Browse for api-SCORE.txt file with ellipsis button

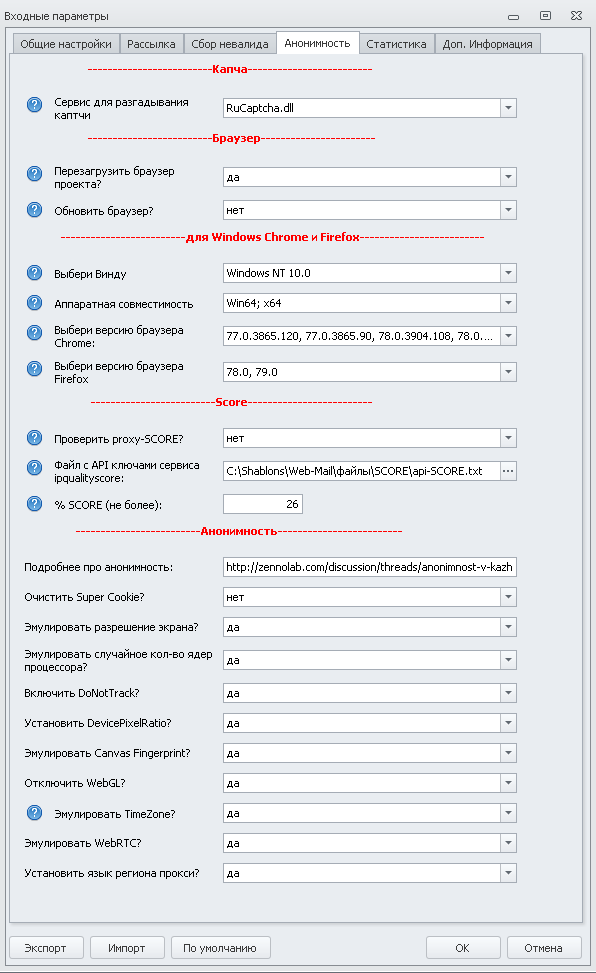[508, 471]
